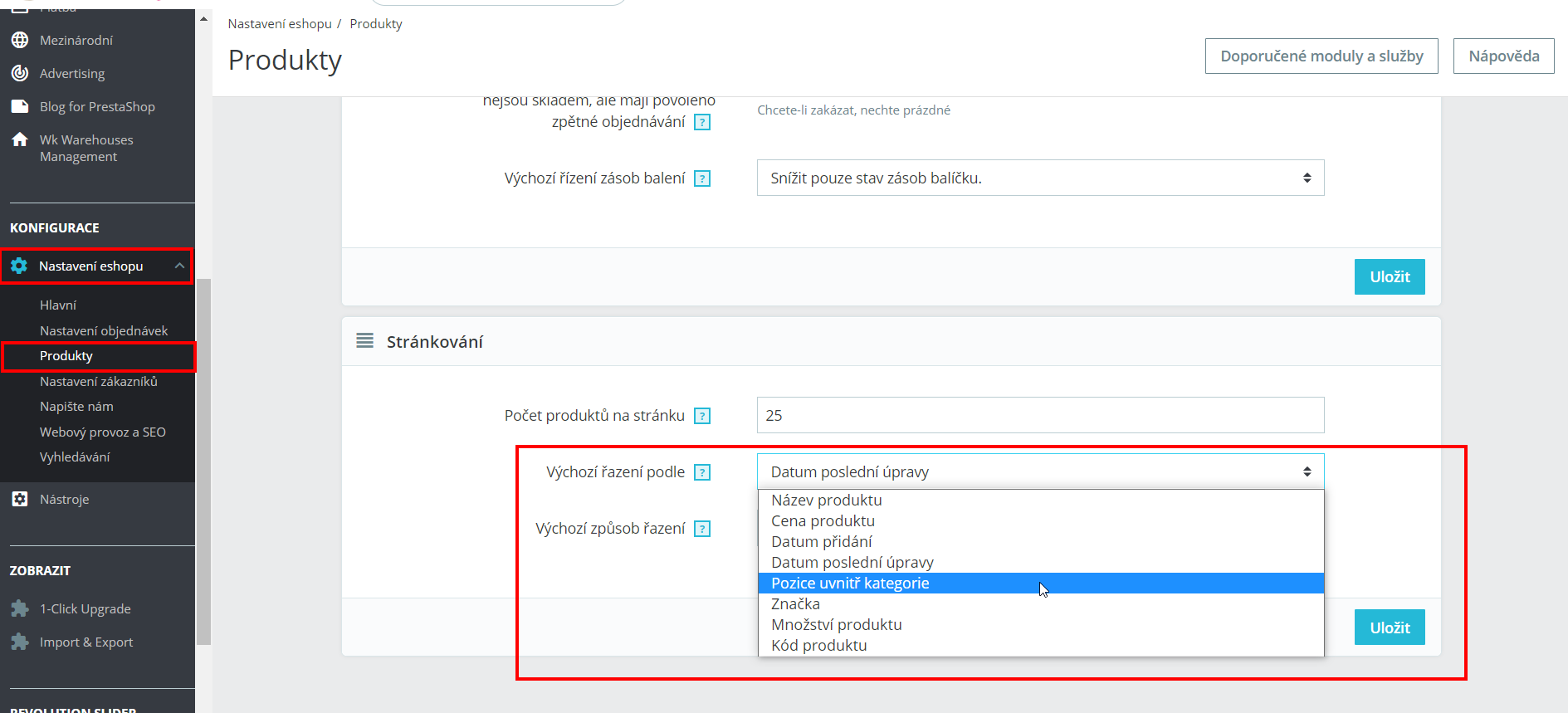
Task: Open help for Počet produktů na stránku
Action: pos(702,416)
